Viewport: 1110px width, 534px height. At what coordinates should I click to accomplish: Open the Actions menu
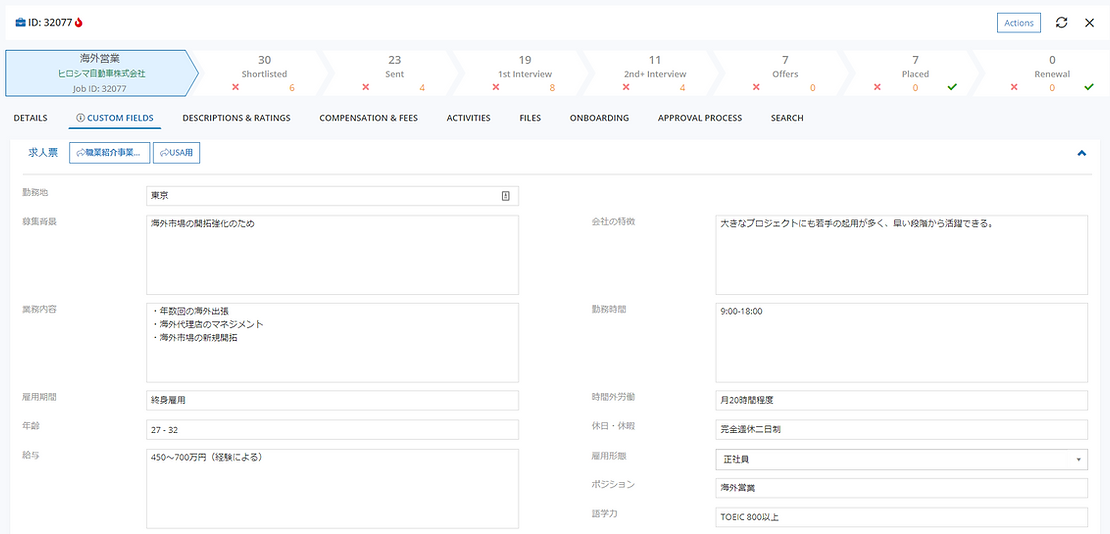pos(1018,23)
